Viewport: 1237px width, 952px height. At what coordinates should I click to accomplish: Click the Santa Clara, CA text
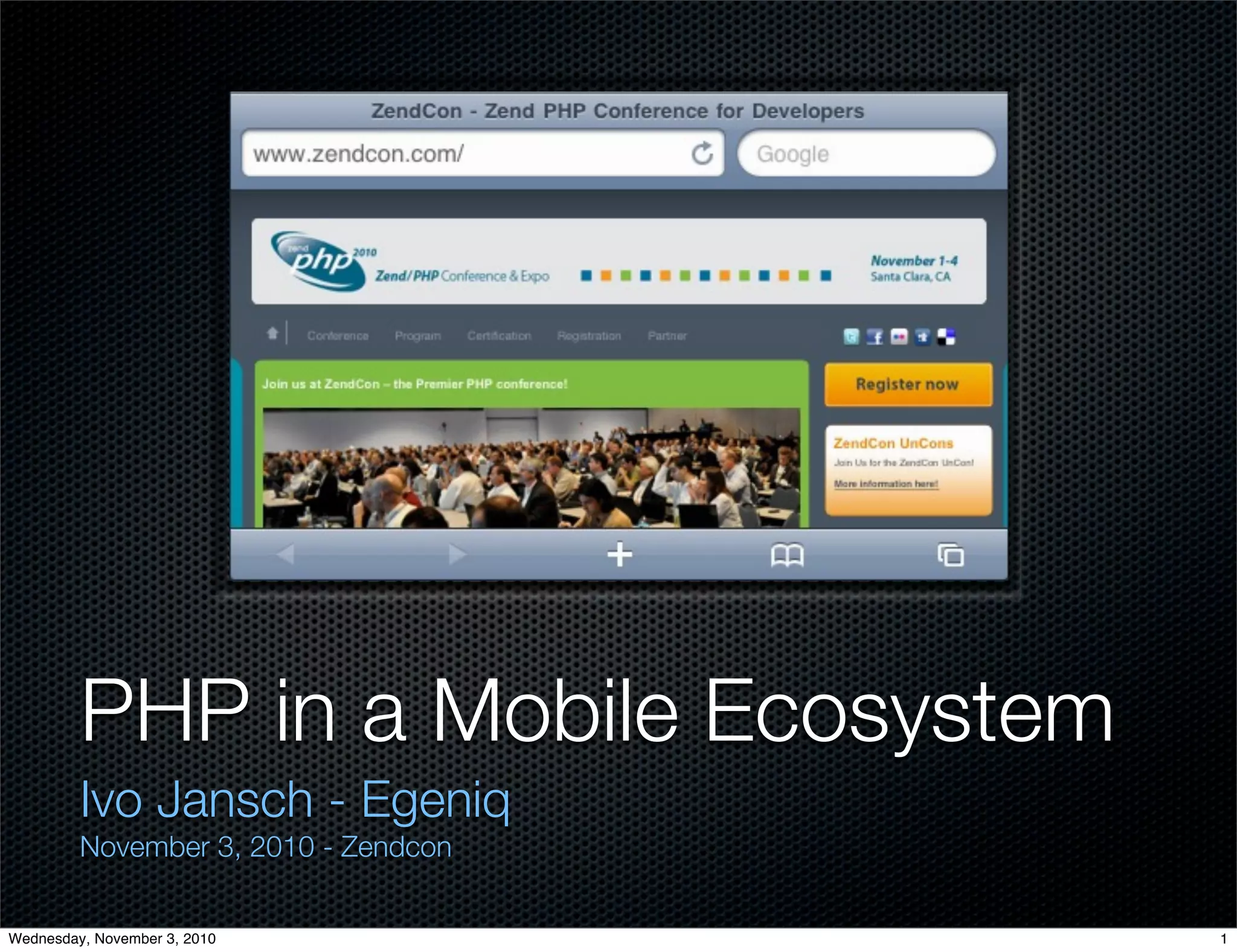pyautogui.click(x=910, y=277)
